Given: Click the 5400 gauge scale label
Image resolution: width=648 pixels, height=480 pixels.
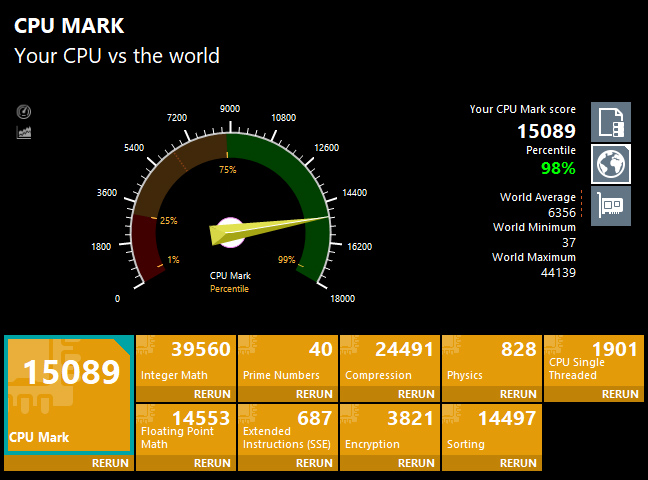Looking at the screenshot, I should coord(134,148).
